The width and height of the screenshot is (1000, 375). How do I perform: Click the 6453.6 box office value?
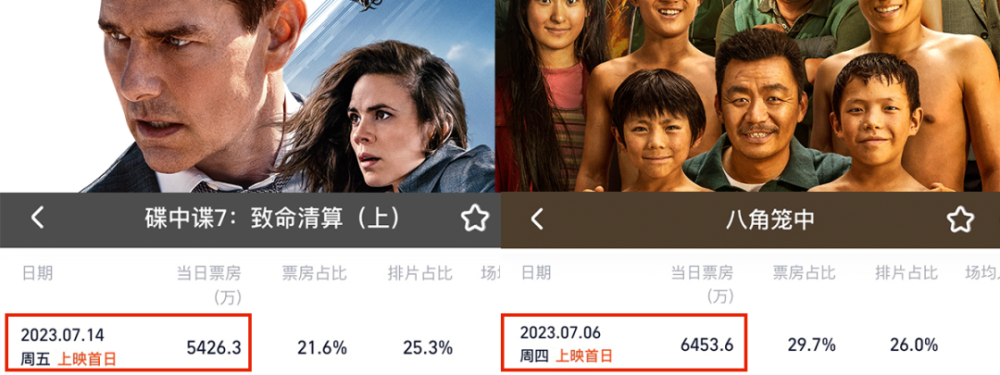point(707,346)
